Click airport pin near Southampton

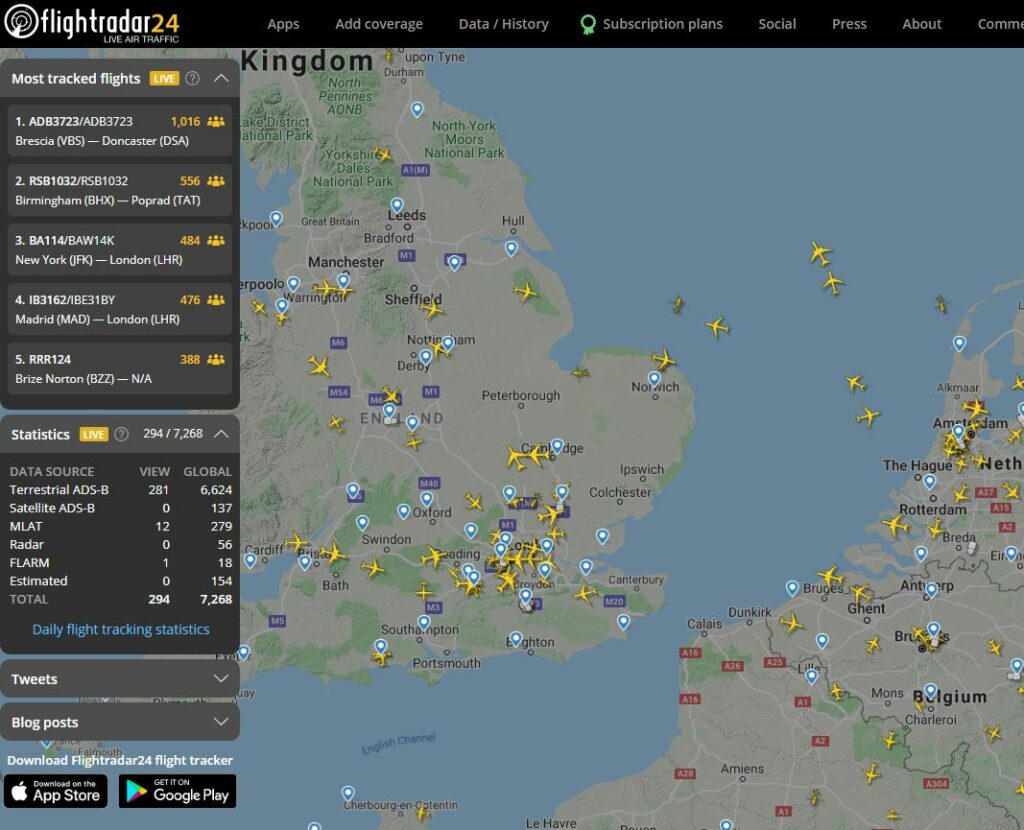click(424, 622)
